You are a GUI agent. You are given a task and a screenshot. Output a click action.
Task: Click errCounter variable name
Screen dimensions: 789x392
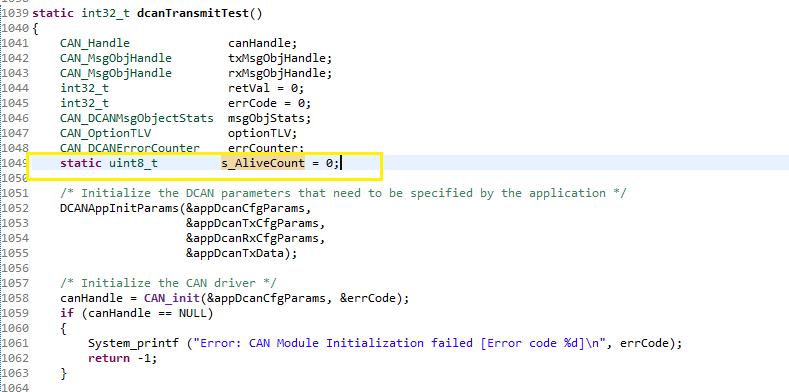(x=263, y=148)
